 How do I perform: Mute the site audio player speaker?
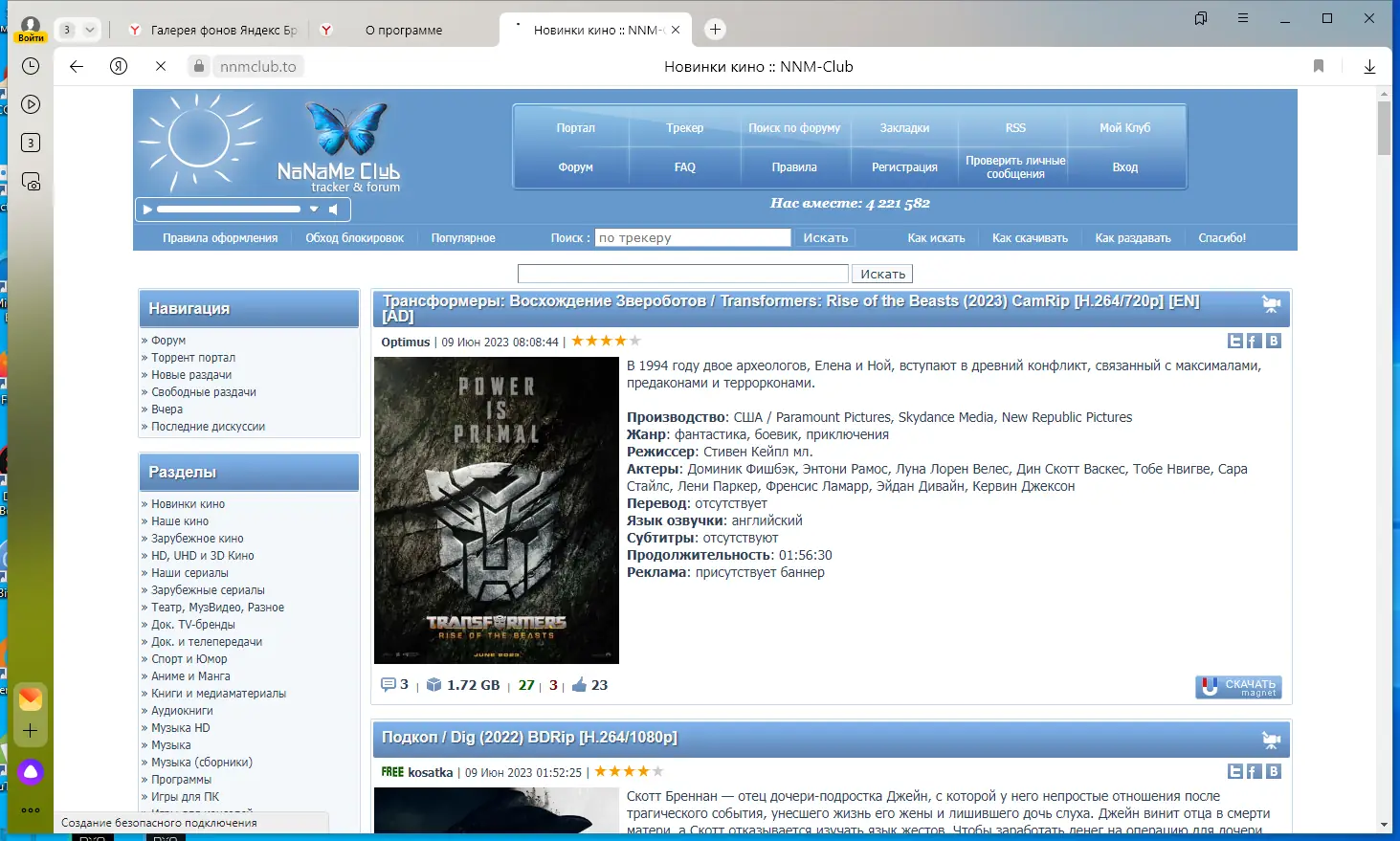click(333, 209)
